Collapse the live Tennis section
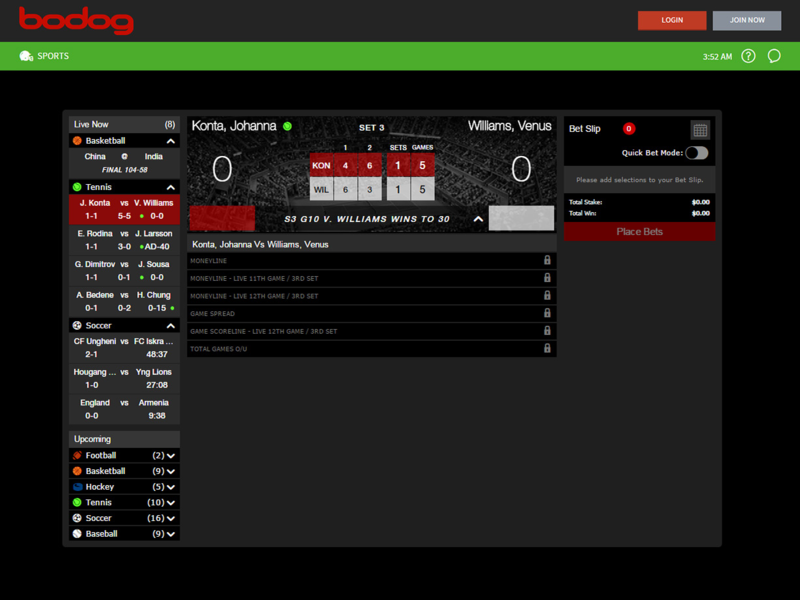This screenshot has height=600, width=800. pyautogui.click(x=171, y=187)
